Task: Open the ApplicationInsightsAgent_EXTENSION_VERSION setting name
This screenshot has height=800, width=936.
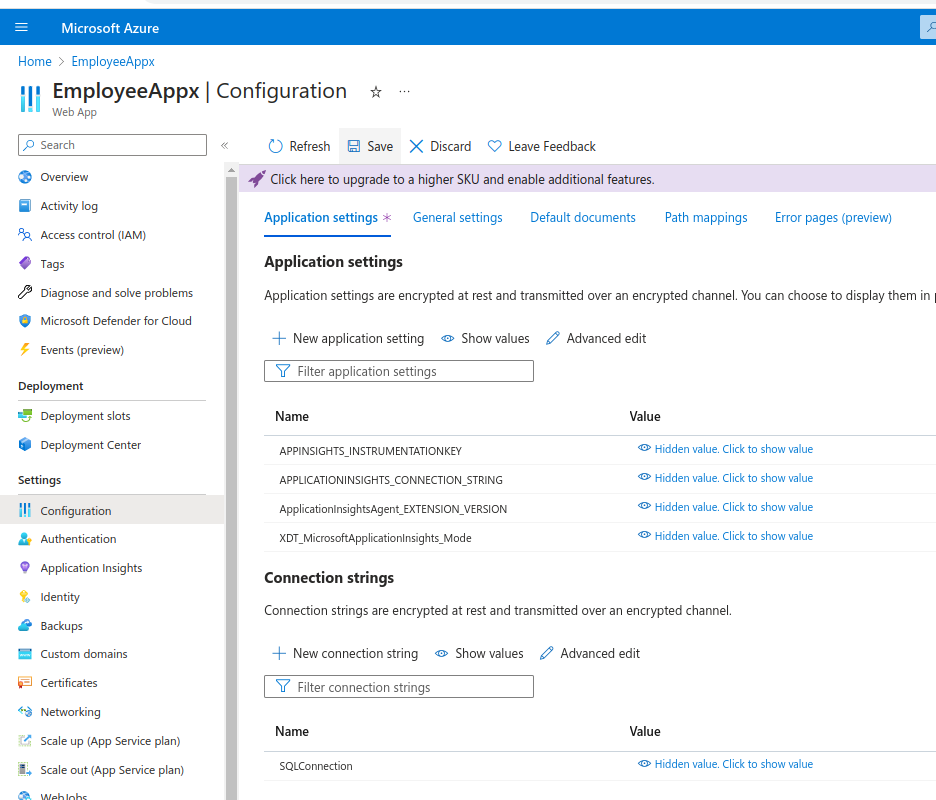Action: pos(393,509)
